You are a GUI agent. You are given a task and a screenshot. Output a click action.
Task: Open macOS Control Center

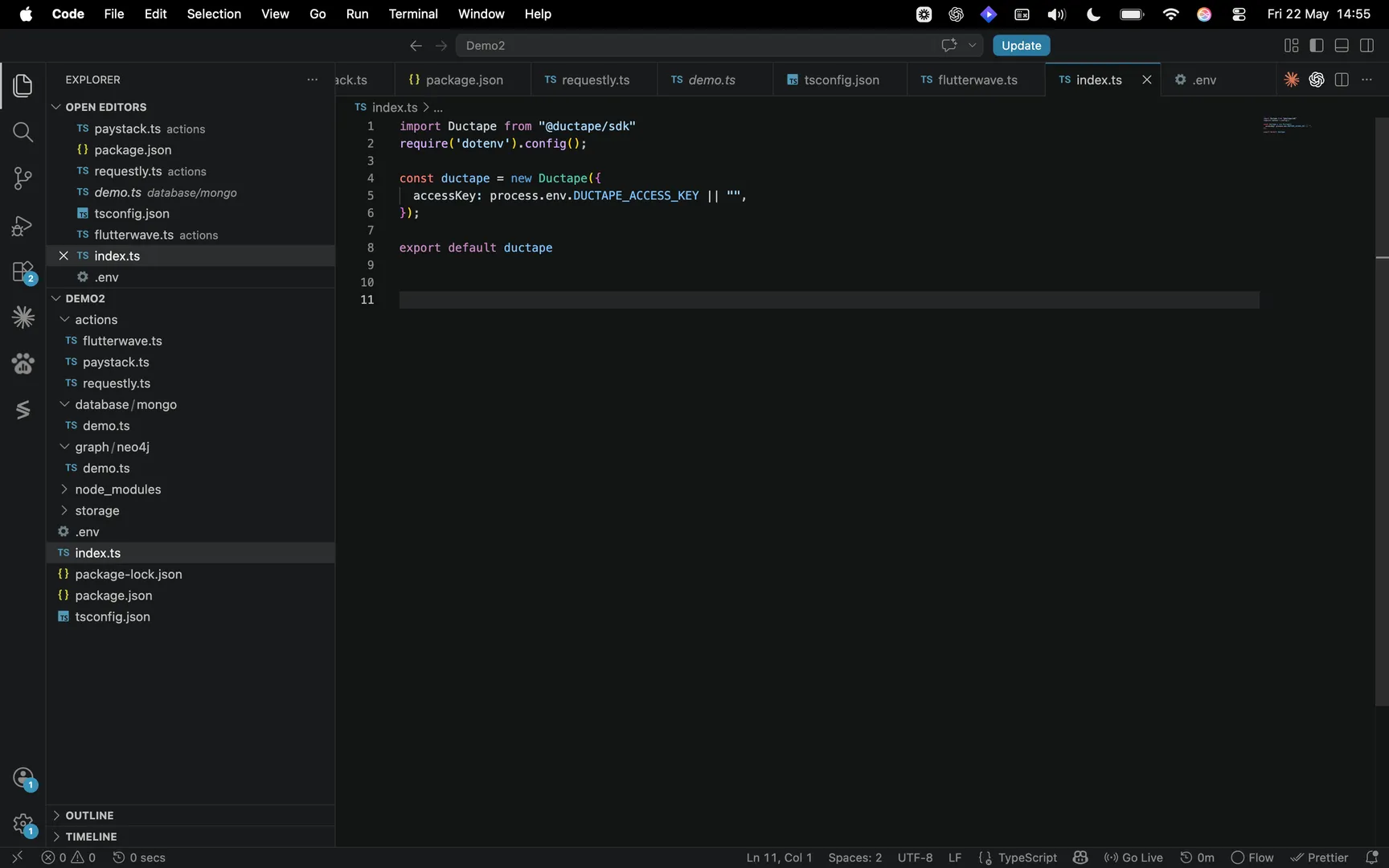[1239, 14]
